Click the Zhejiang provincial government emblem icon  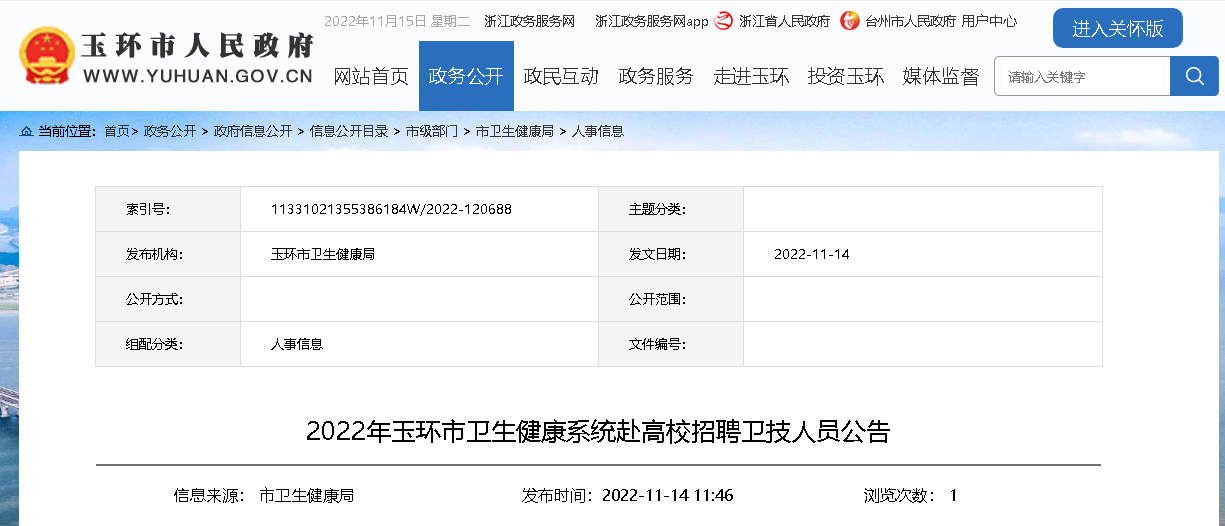724,20
